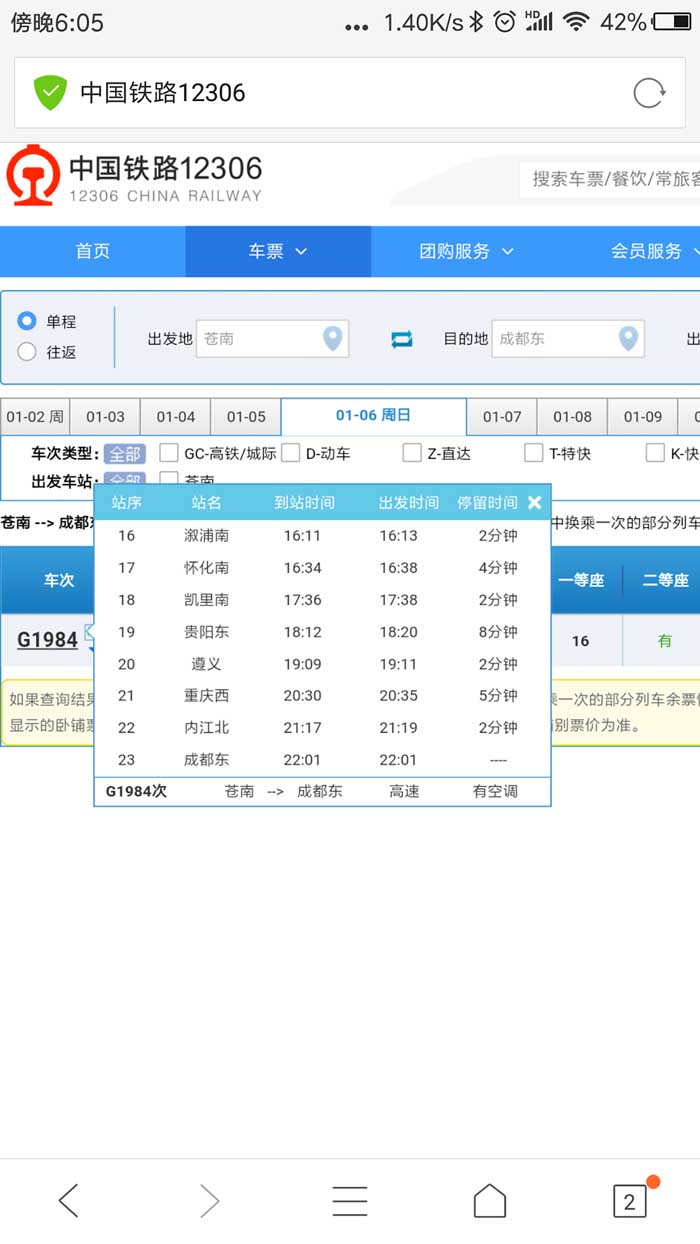Click location pin in destination field
Screen dimensions: 700x1244
pos(628,339)
